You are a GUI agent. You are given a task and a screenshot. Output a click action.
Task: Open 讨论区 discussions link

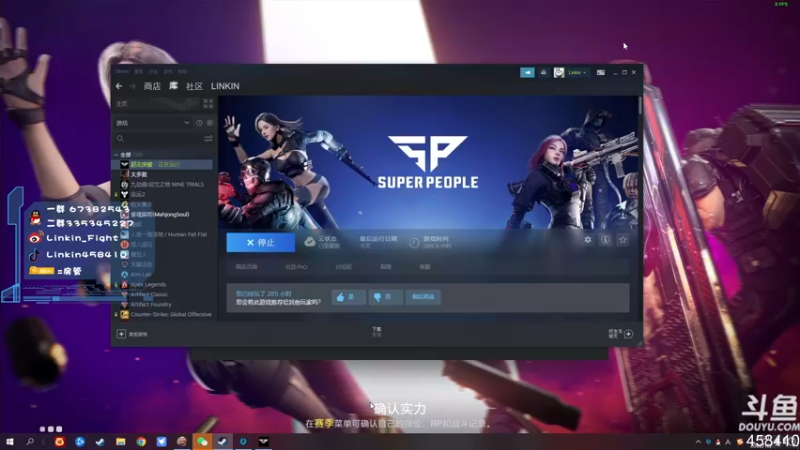[x=344, y=267]
